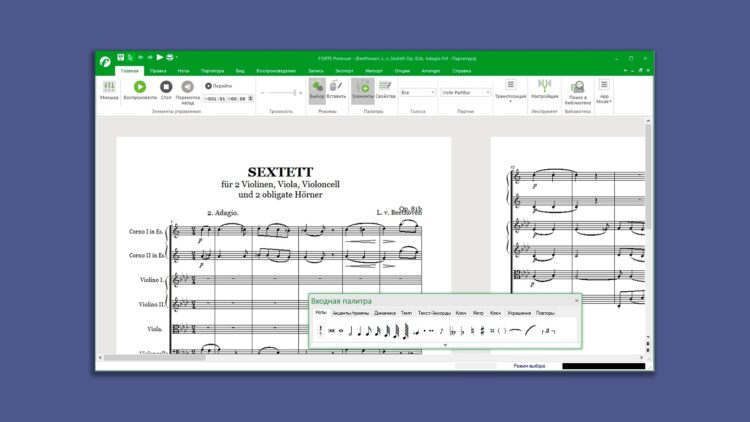Image resolution: width=750 pixels, height=422 pixels.
Task: Click the Перемотка назад rewind icon
Action: point(187,89)
